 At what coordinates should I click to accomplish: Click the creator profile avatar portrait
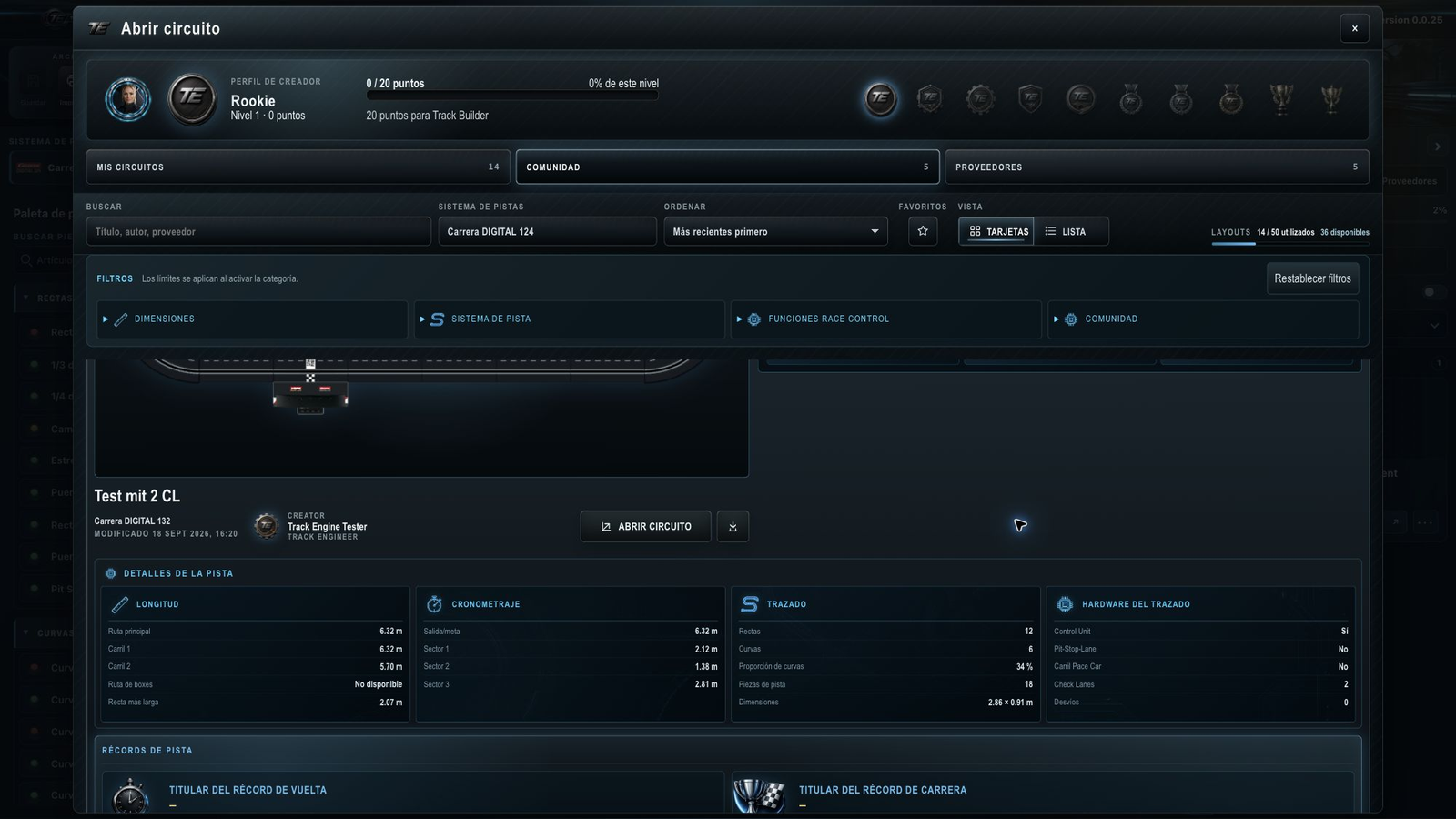pyautogui.click(x=127, y=99)
